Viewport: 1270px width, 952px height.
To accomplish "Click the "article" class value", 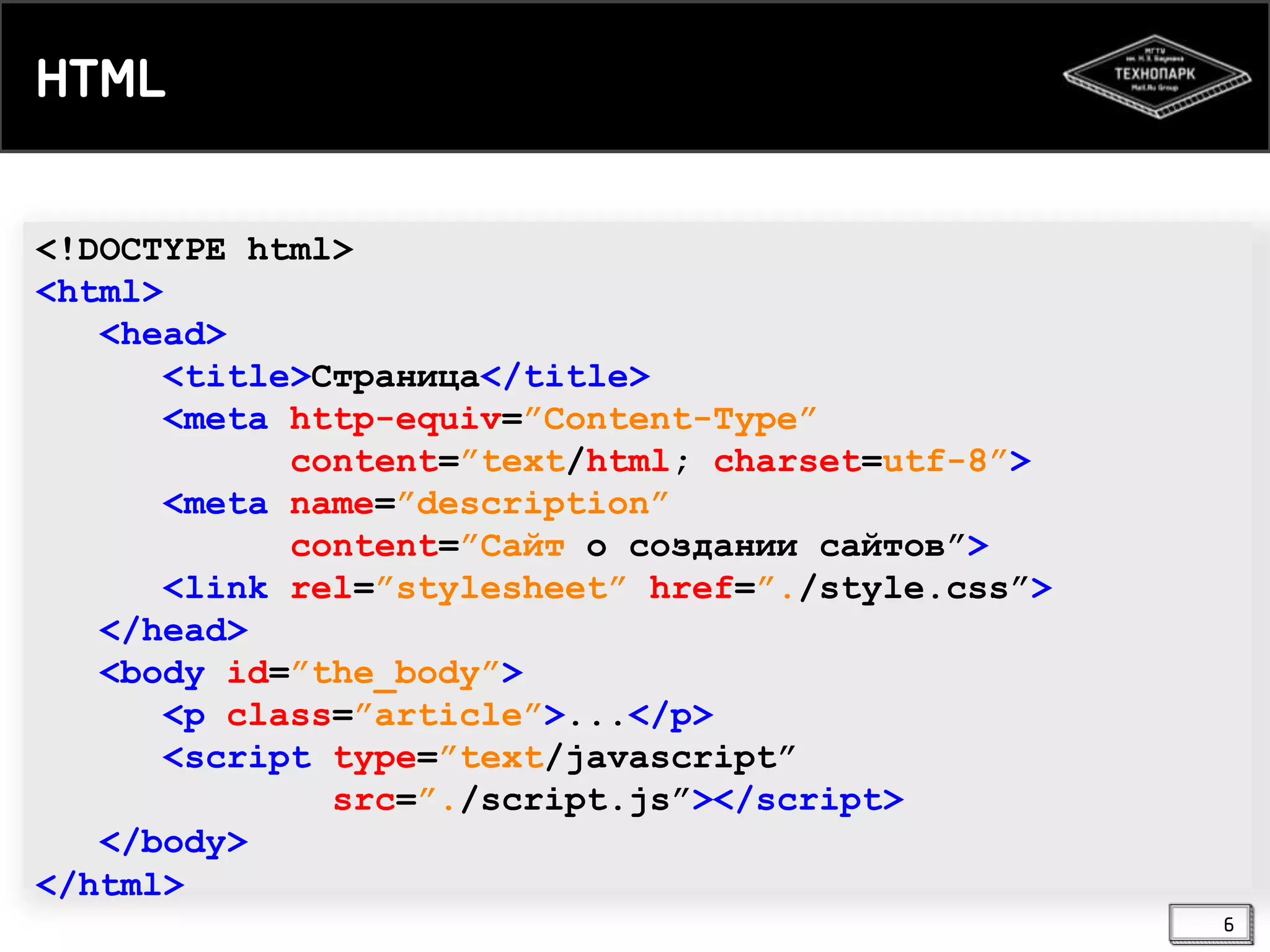I will pos(448,715).
